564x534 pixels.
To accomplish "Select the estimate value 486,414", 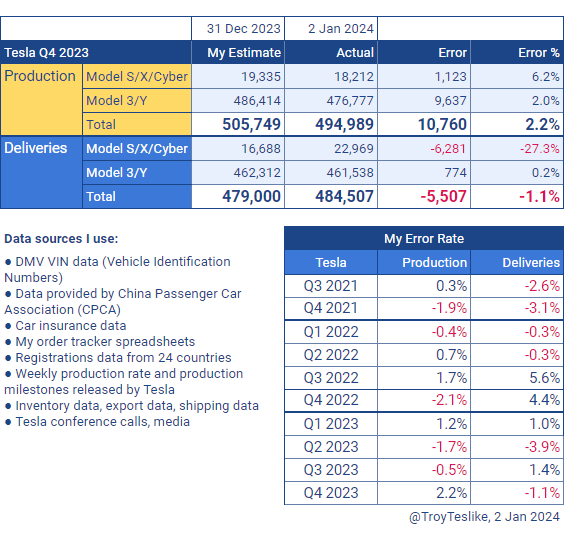I will click(x=238, y=101).
